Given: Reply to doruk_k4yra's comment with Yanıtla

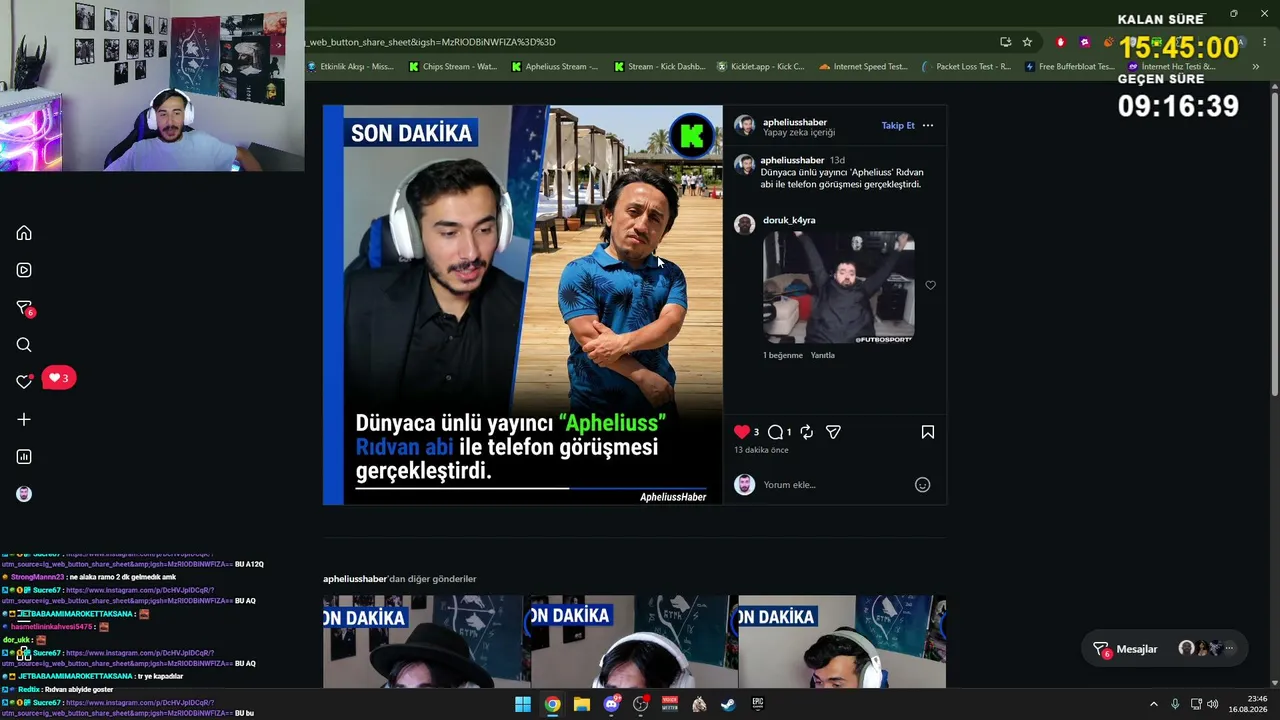Looking at the screenshot, I should 822,355.
